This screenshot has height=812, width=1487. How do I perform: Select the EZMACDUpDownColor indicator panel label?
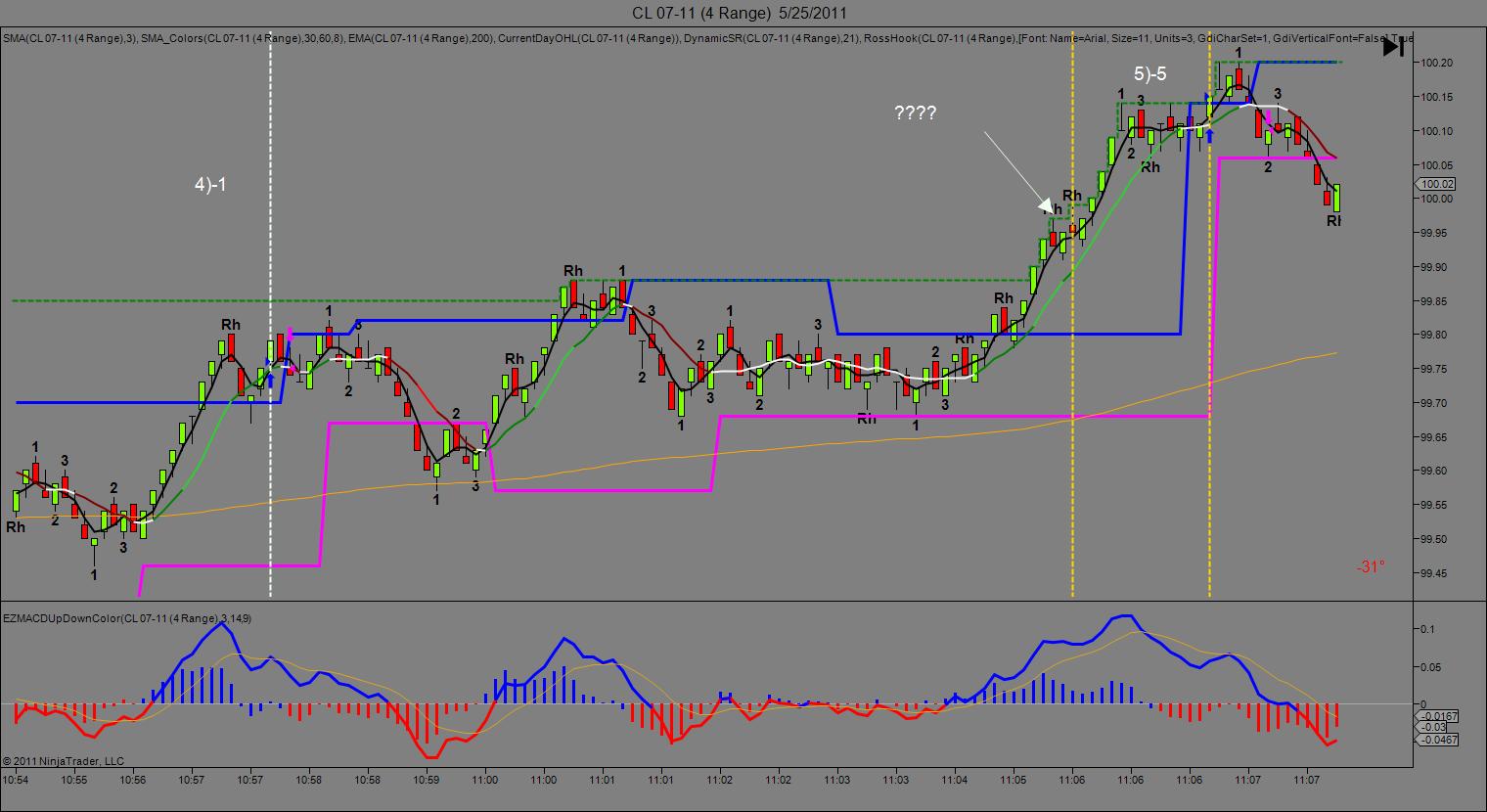[126, 618]
